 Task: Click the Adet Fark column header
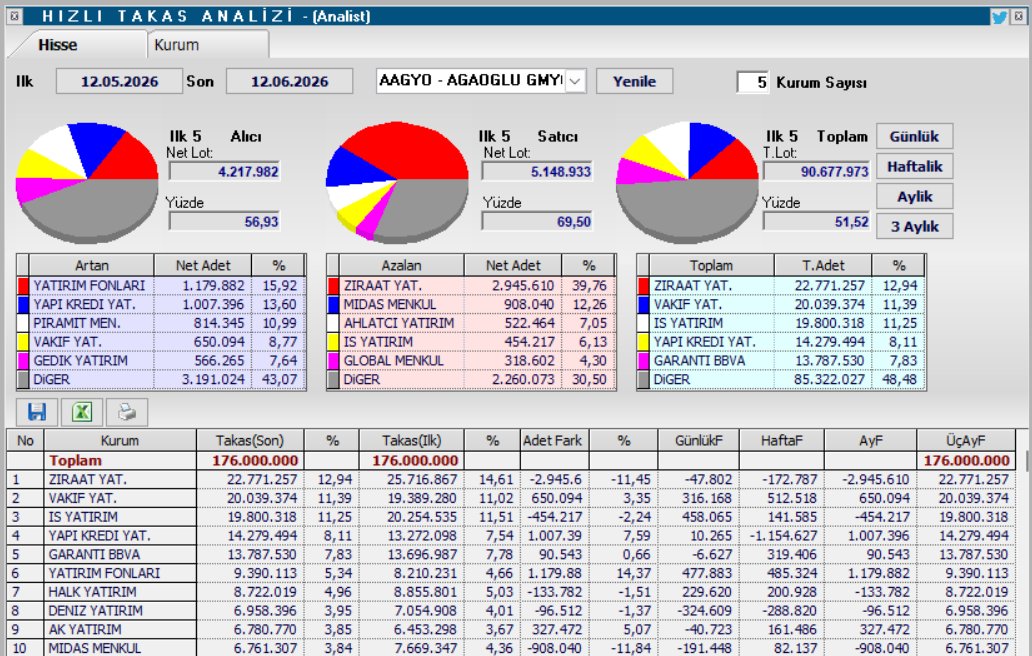click(552, 440)
